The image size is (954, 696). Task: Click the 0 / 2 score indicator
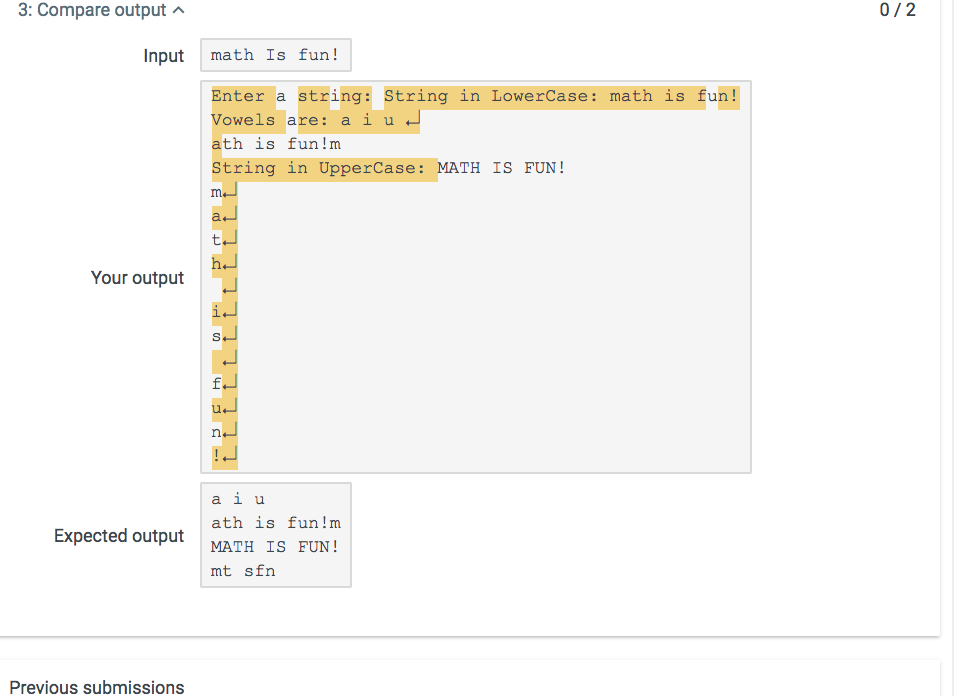coord(897,10)
